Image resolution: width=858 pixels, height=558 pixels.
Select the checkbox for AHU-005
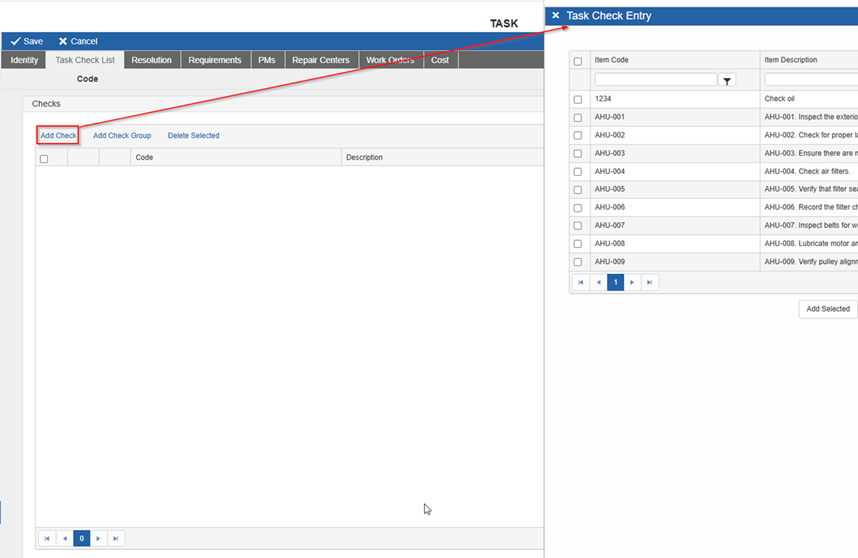point(578,189)
